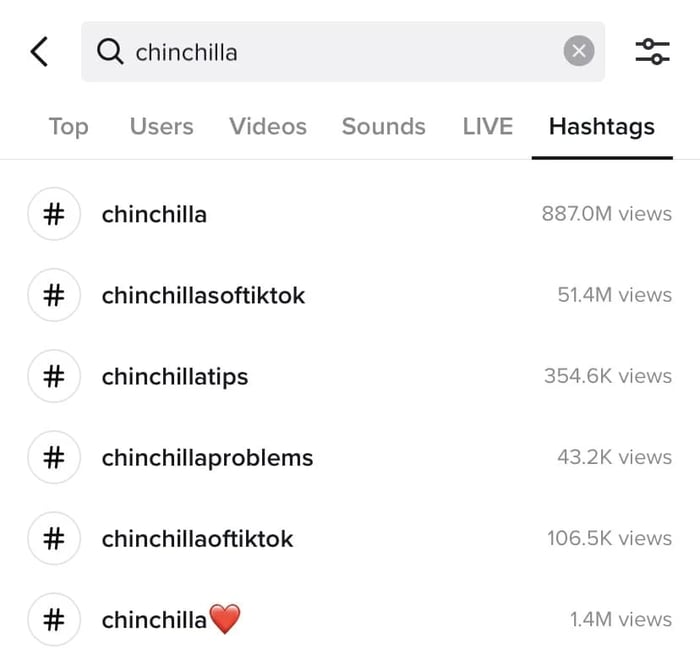Click hash icon beside chinchillasoftiktok
Image resolution: width=700 pixels, height=655 pixels.
[53, 295]
